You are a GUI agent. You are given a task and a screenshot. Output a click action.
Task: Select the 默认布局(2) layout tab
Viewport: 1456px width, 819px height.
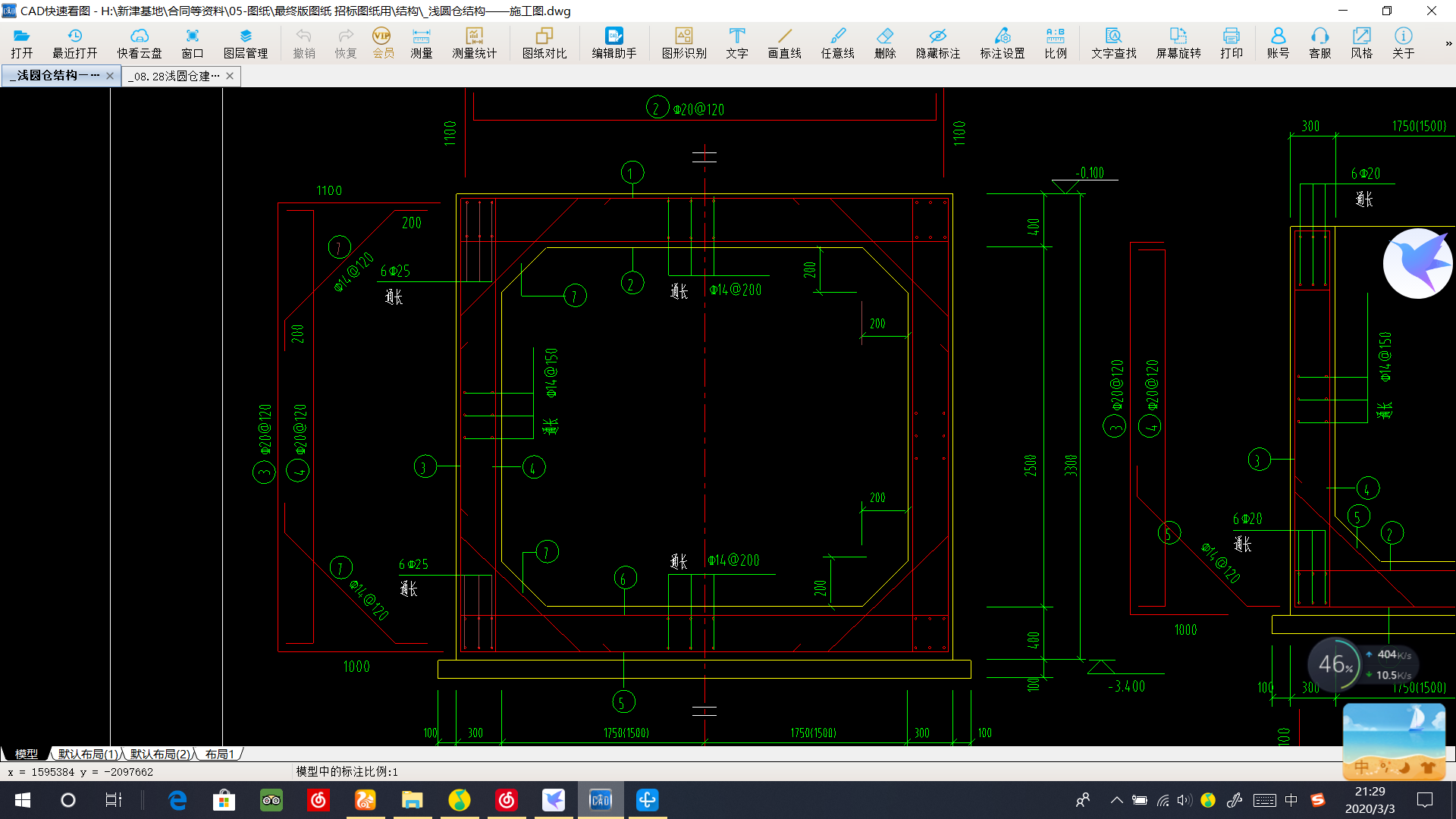pos(160,754)
